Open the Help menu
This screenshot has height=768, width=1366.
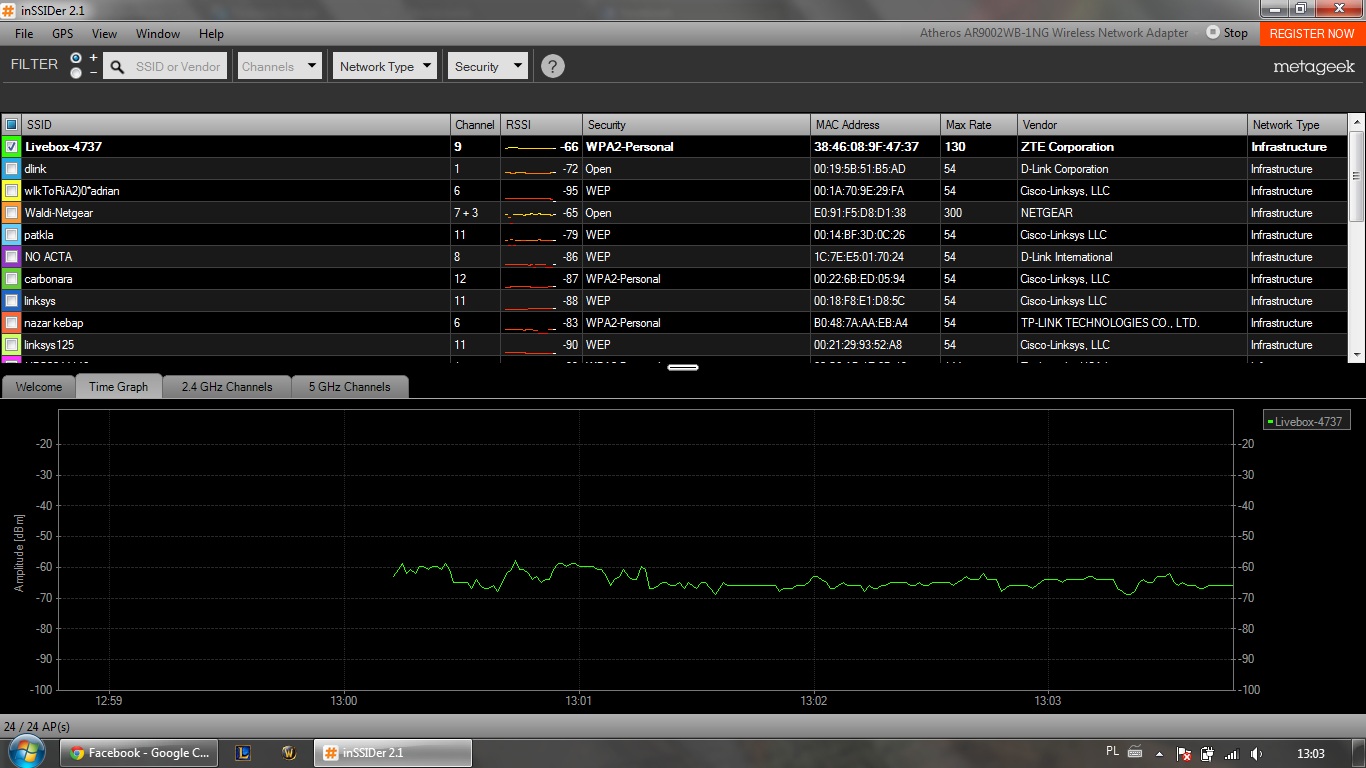point(211,33)
